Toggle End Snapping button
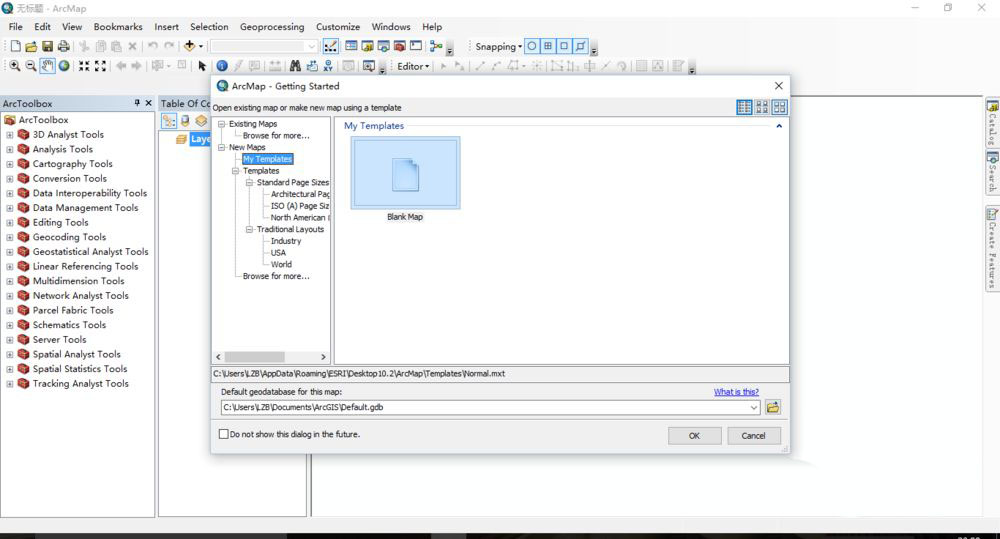The width and height of the screenshot is (1000, 539). click(548, 46)
